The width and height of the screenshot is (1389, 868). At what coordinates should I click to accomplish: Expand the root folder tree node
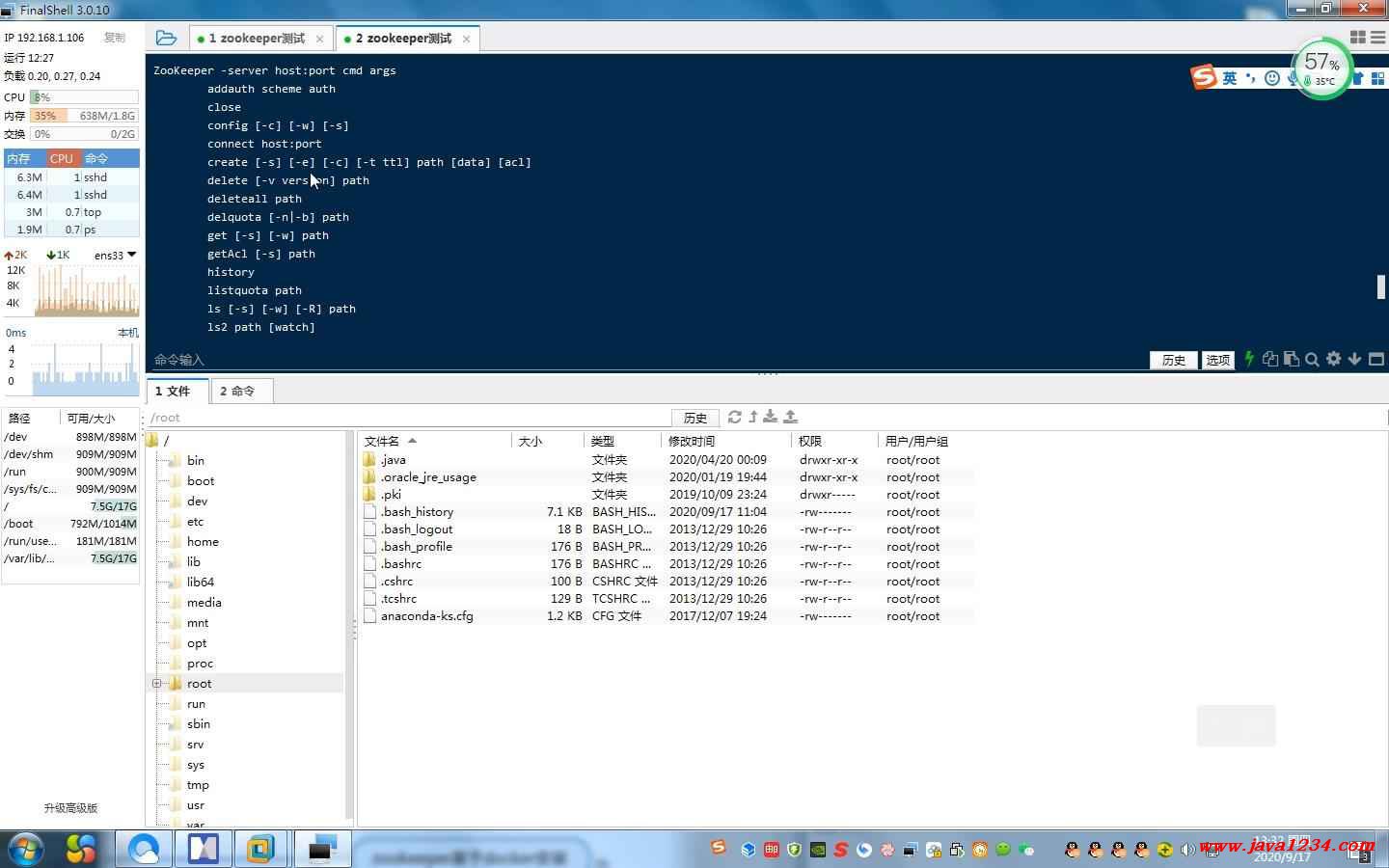(x=156, y=684)
